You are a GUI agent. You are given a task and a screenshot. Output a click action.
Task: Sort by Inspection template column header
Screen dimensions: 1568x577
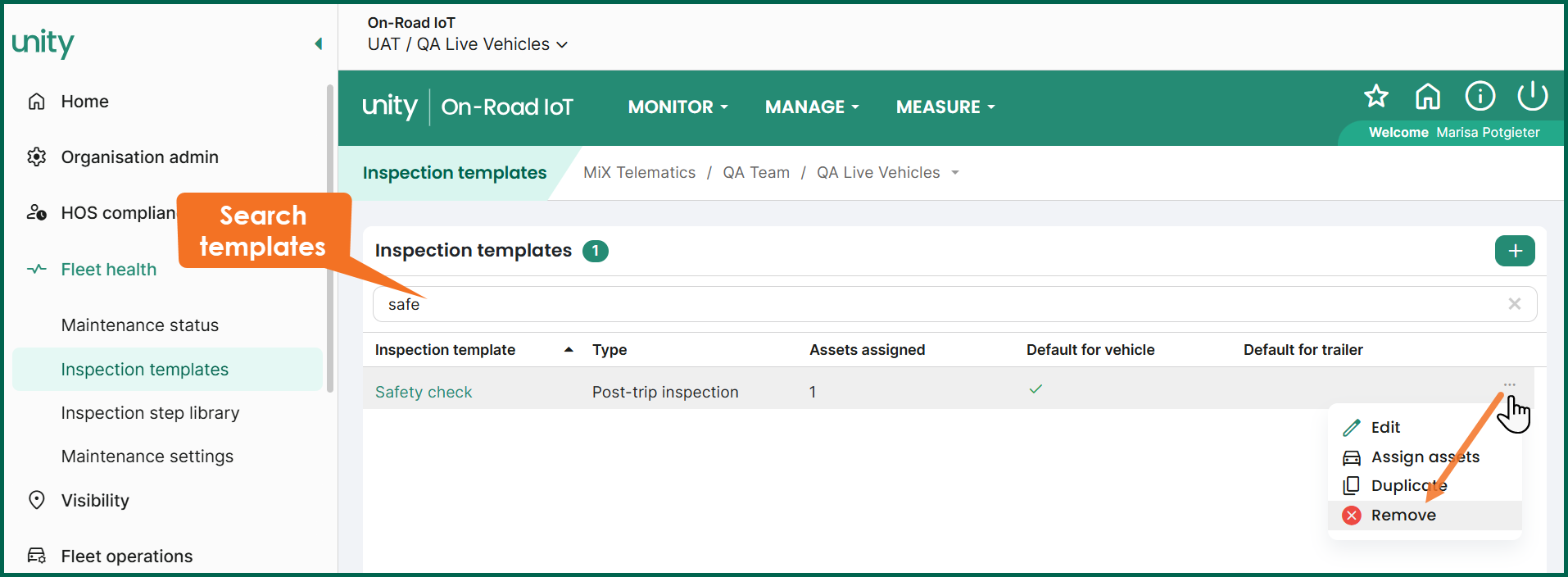pos(445,350)
